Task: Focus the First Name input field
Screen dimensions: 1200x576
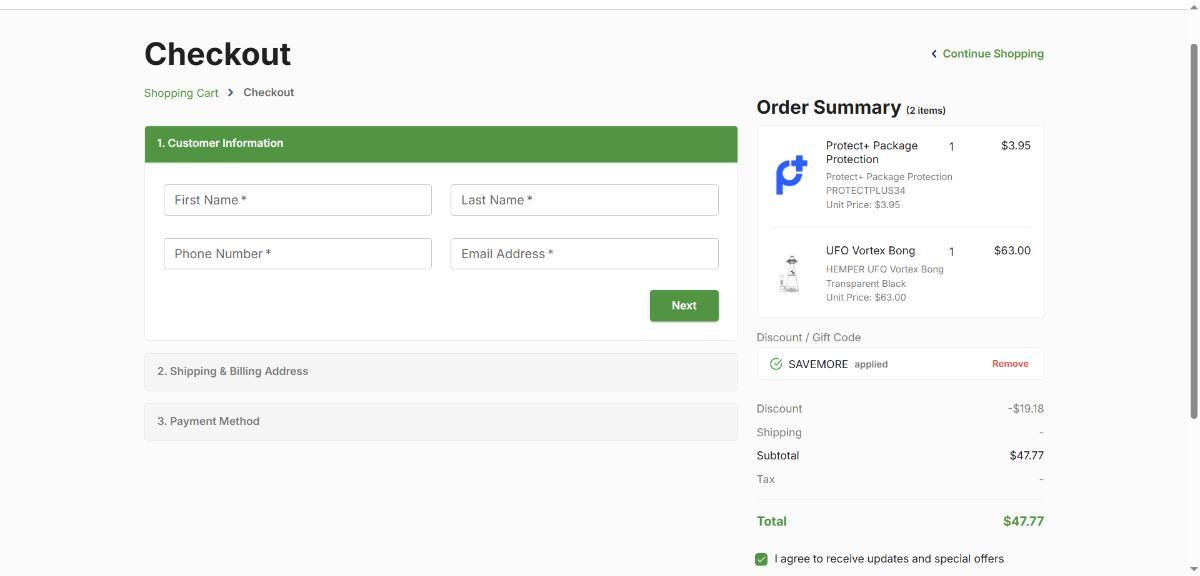Action: point(297,200)
